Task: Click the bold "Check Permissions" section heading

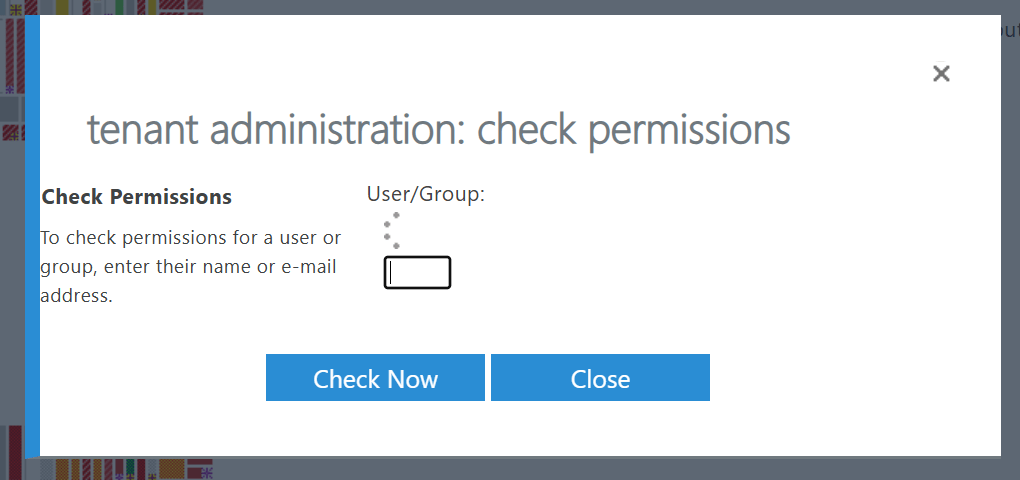Action: point(137,197)
